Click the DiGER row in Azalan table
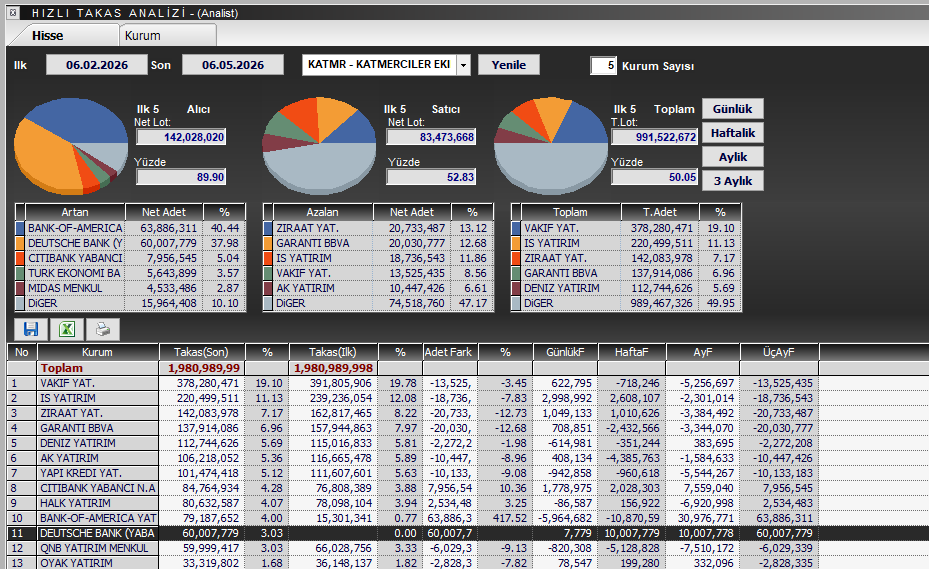The image size is (929, 569). (x=378, y=303)
